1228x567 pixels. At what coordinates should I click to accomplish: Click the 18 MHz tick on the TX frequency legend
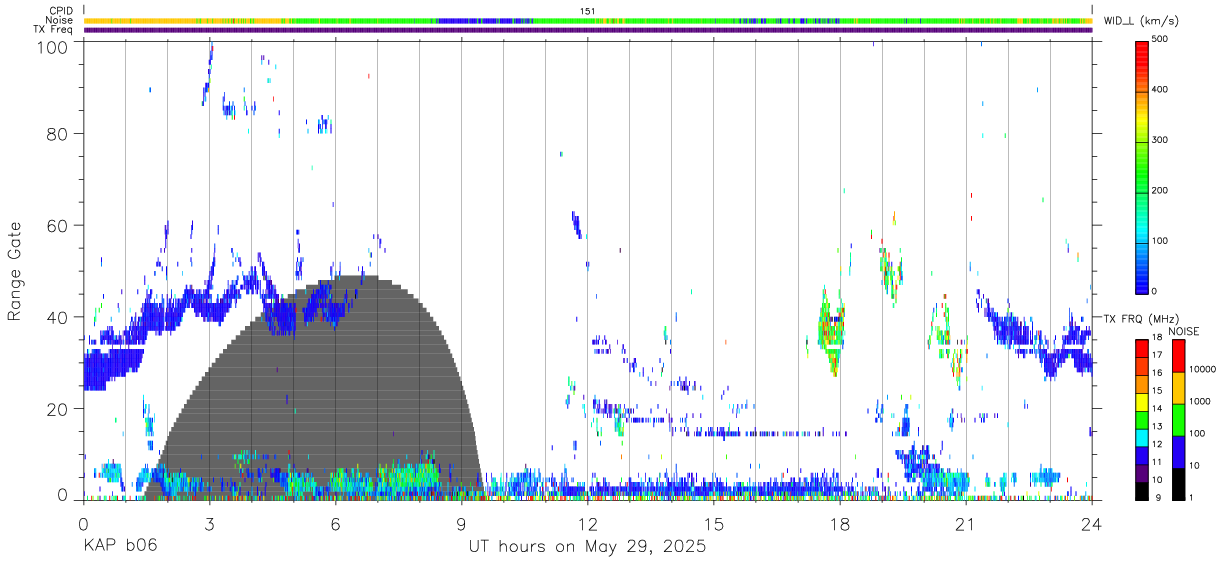coord(1157,339)
